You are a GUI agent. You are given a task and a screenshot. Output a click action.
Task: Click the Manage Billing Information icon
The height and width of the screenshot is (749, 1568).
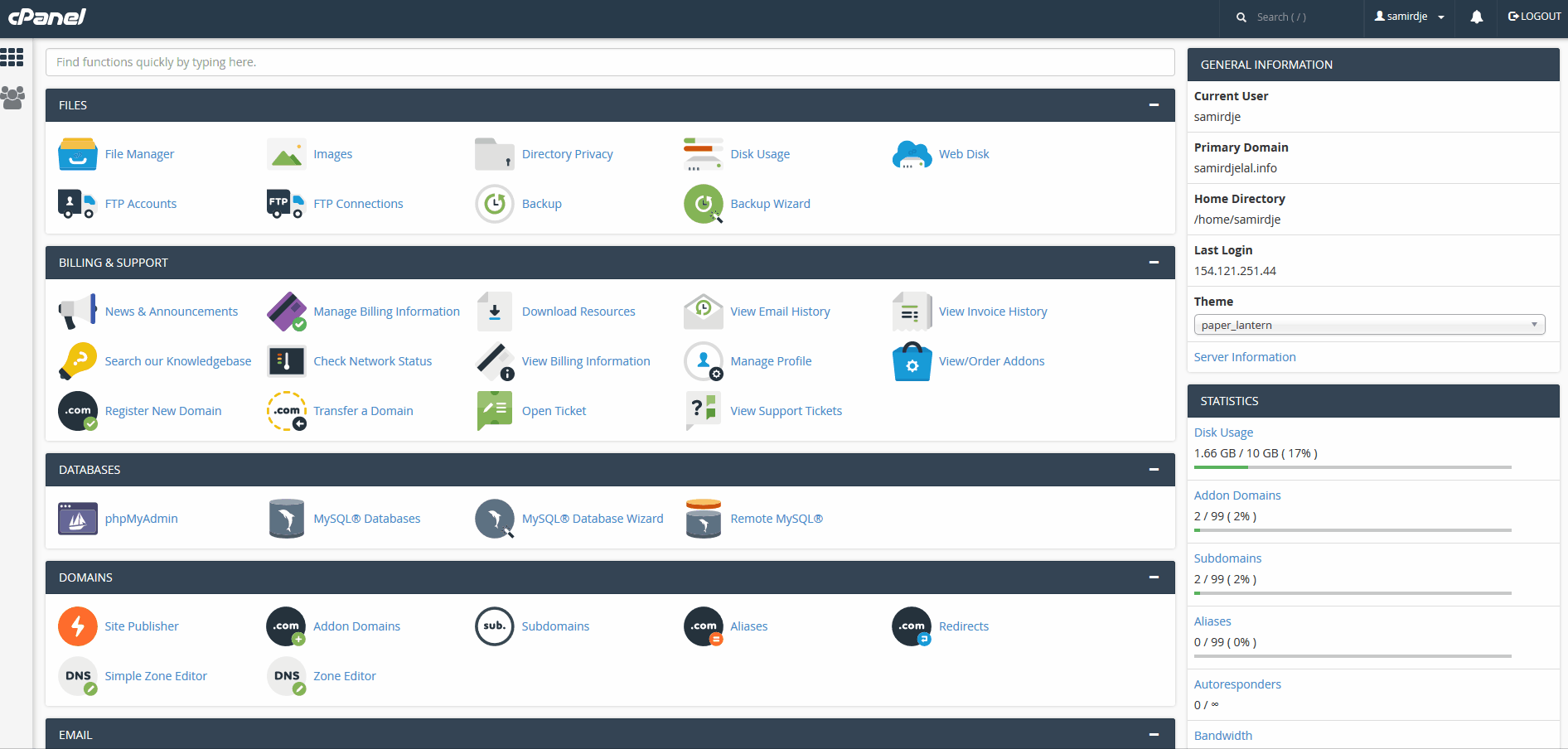coord(287,312)
